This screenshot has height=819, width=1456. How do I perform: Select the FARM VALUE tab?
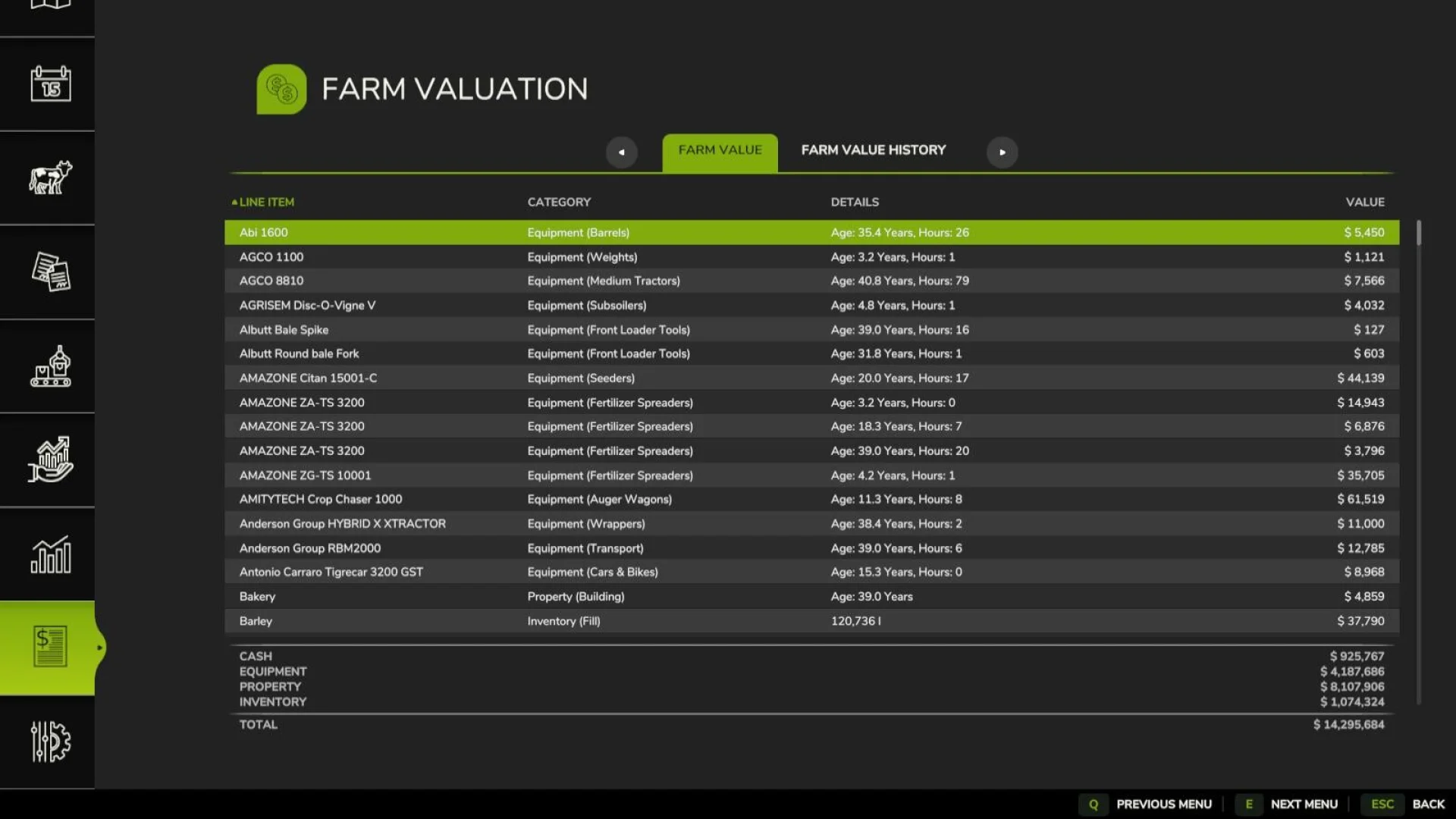pyautogui.click(x=719, y=150)
